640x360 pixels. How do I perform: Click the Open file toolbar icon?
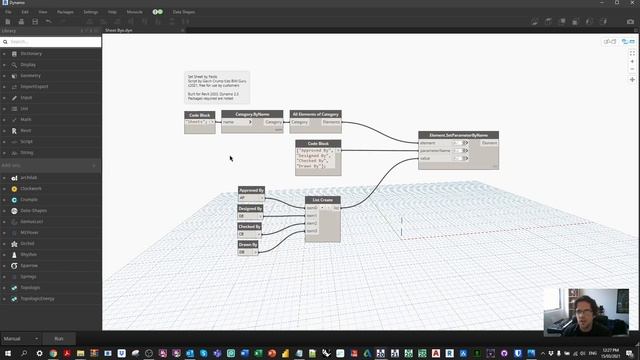click(x=21, y=22)
